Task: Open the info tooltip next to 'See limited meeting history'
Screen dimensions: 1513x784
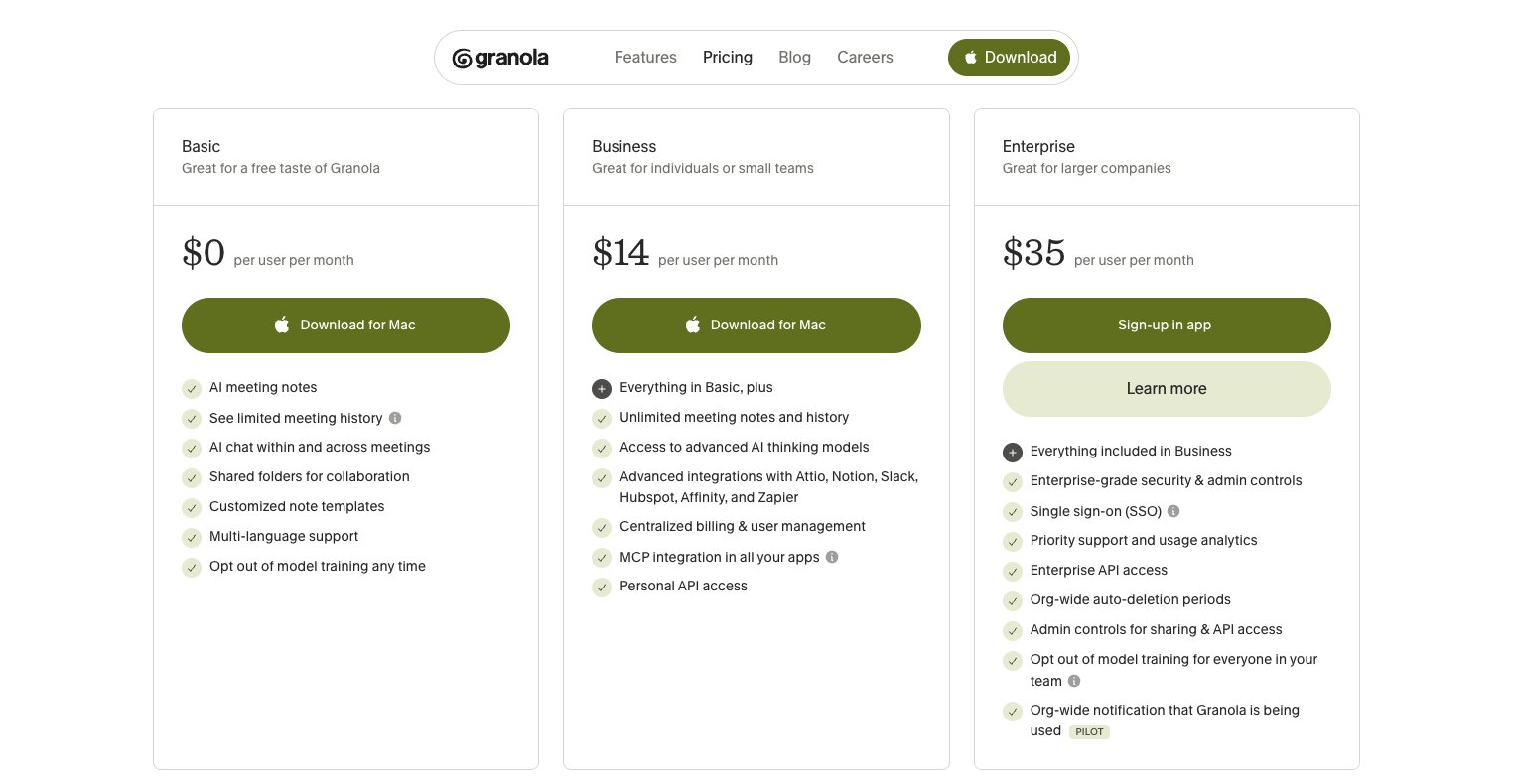Action: tap(395, 418)
